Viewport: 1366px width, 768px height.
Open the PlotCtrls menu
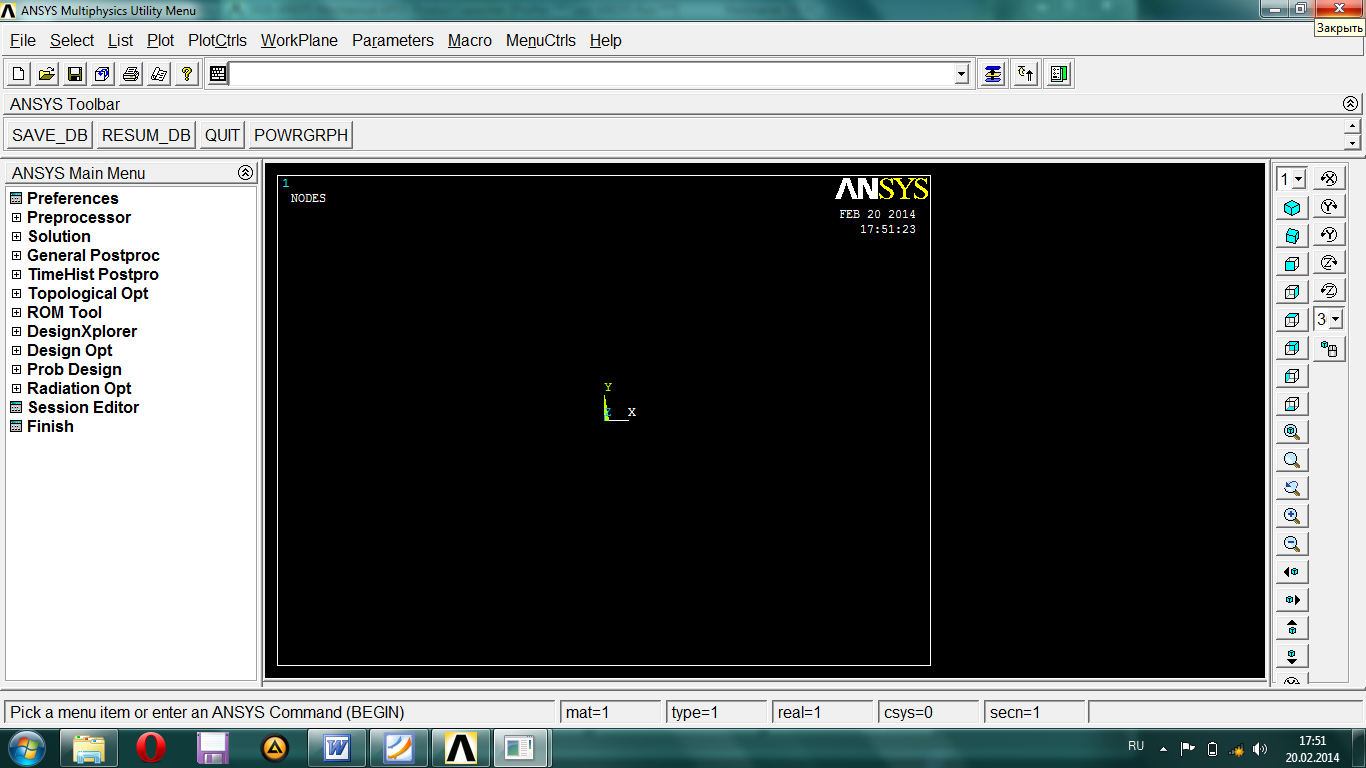(217, 41)
